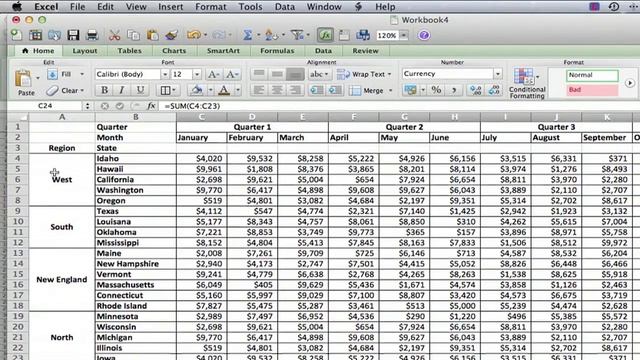
Task: Click the Decrease Decimal icon
Action: [x=494, y=90]
